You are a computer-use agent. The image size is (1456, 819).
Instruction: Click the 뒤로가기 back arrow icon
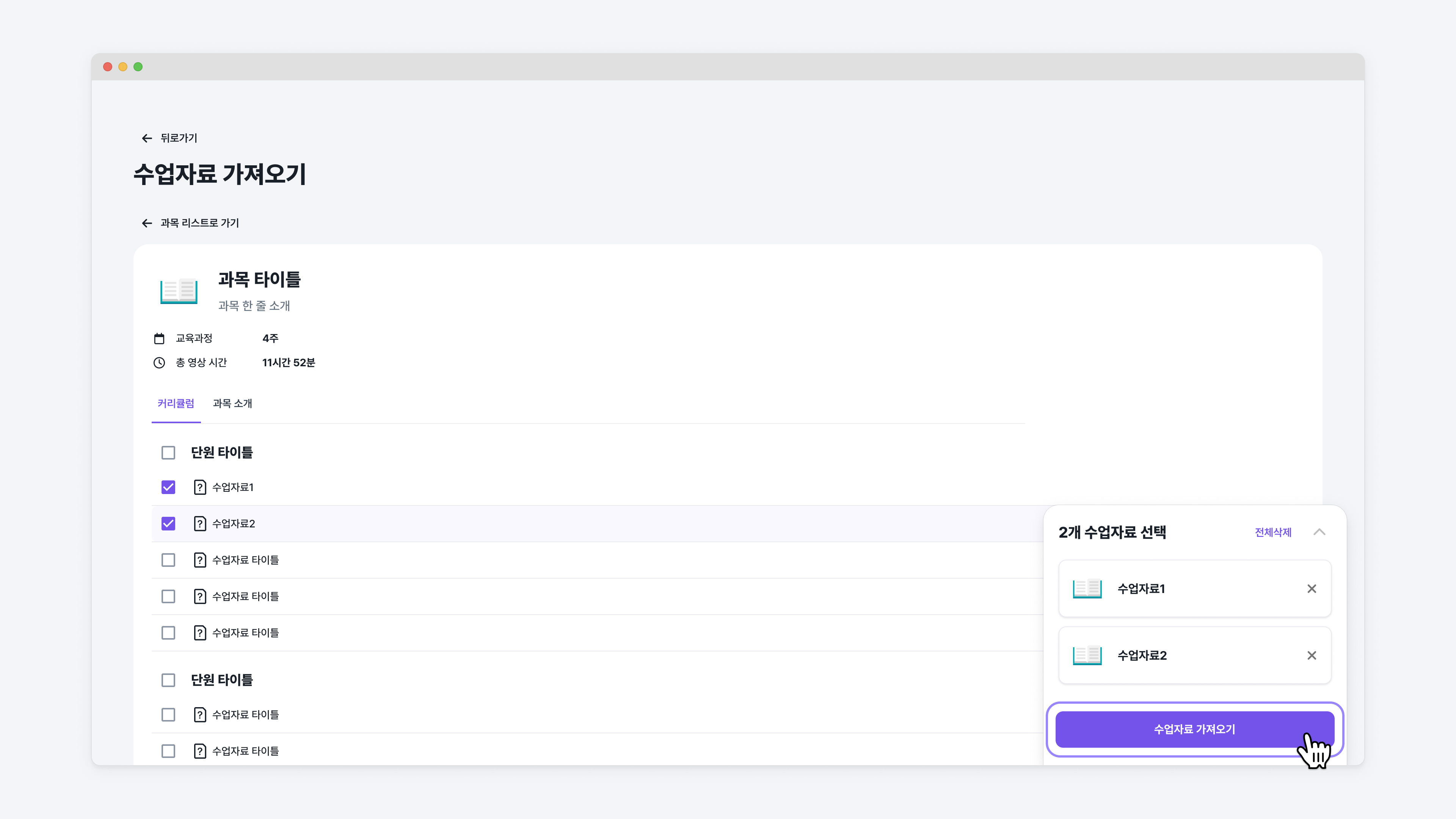[x=147, y=138]
